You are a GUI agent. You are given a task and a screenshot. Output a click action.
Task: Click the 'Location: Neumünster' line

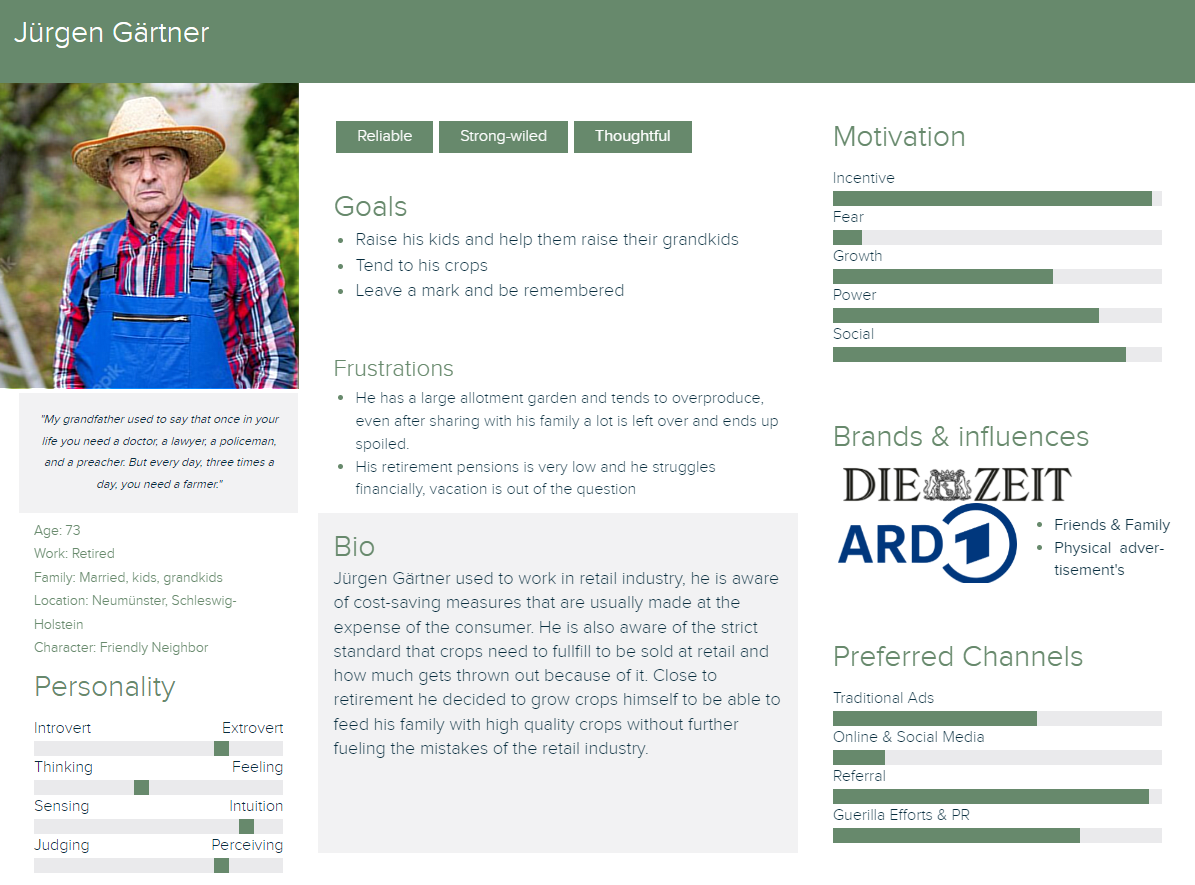click(x=135, y=612)
